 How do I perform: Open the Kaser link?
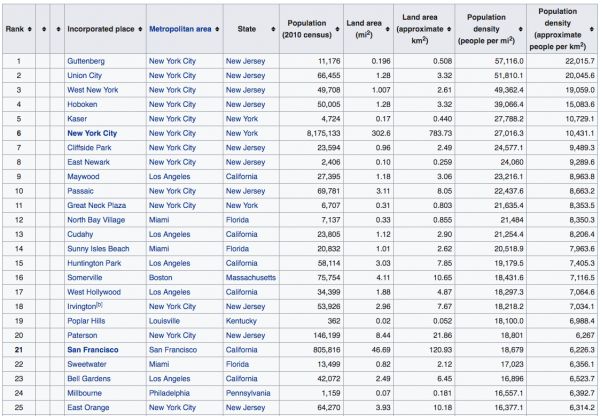pyautogui.click(x=77, y=119)
